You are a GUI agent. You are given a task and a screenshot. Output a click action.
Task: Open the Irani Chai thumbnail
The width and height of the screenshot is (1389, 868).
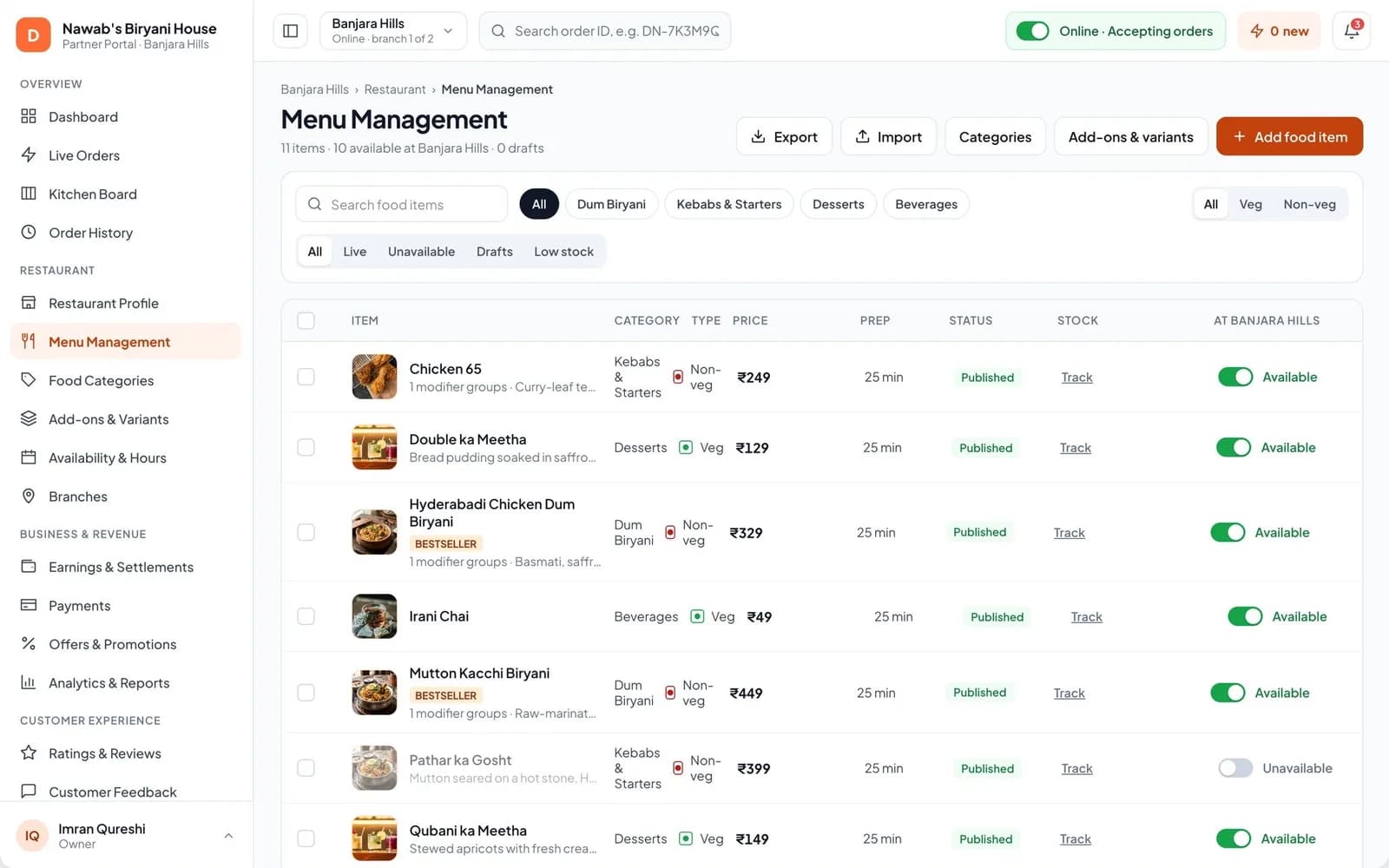click(x=374, y=616)
